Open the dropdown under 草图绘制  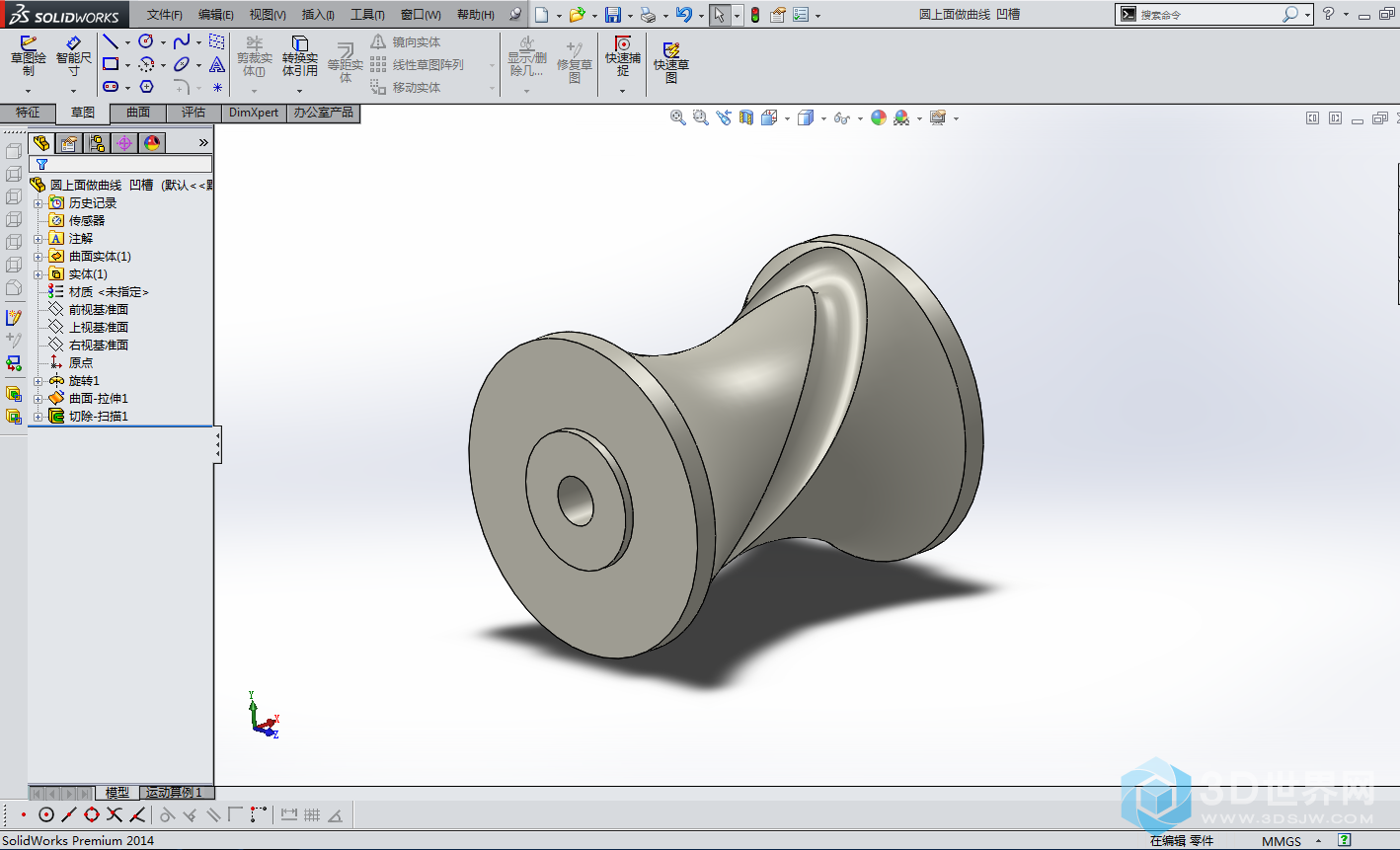coord(28,91)
